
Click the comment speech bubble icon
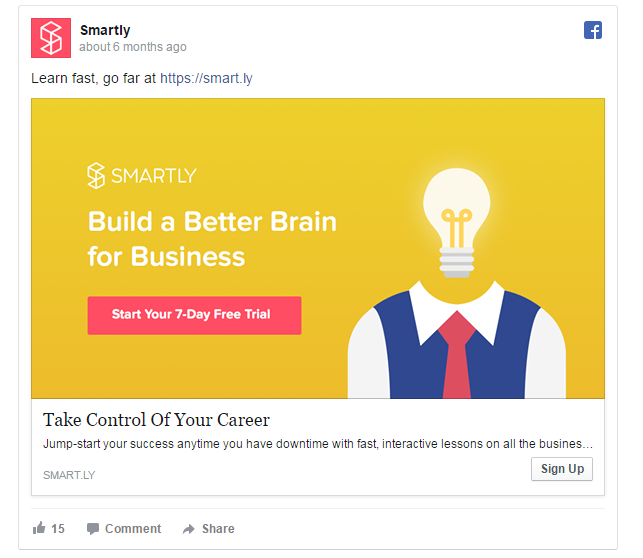(x=93, y=528)
